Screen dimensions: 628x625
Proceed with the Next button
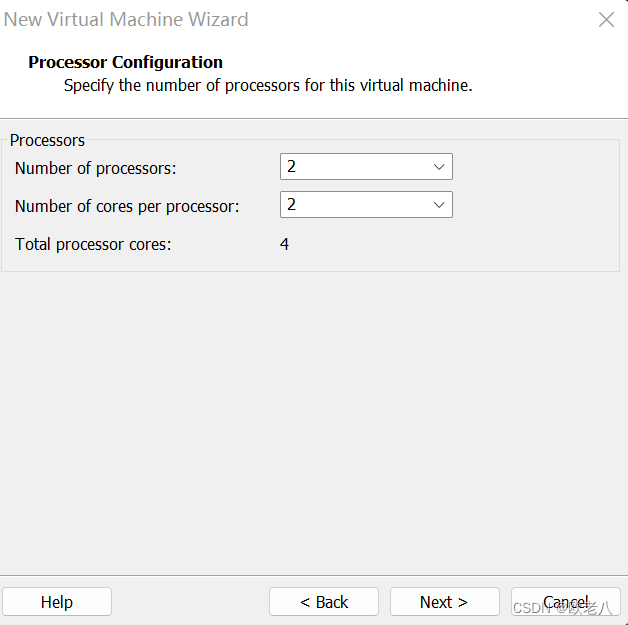click(x=445, y=602)
